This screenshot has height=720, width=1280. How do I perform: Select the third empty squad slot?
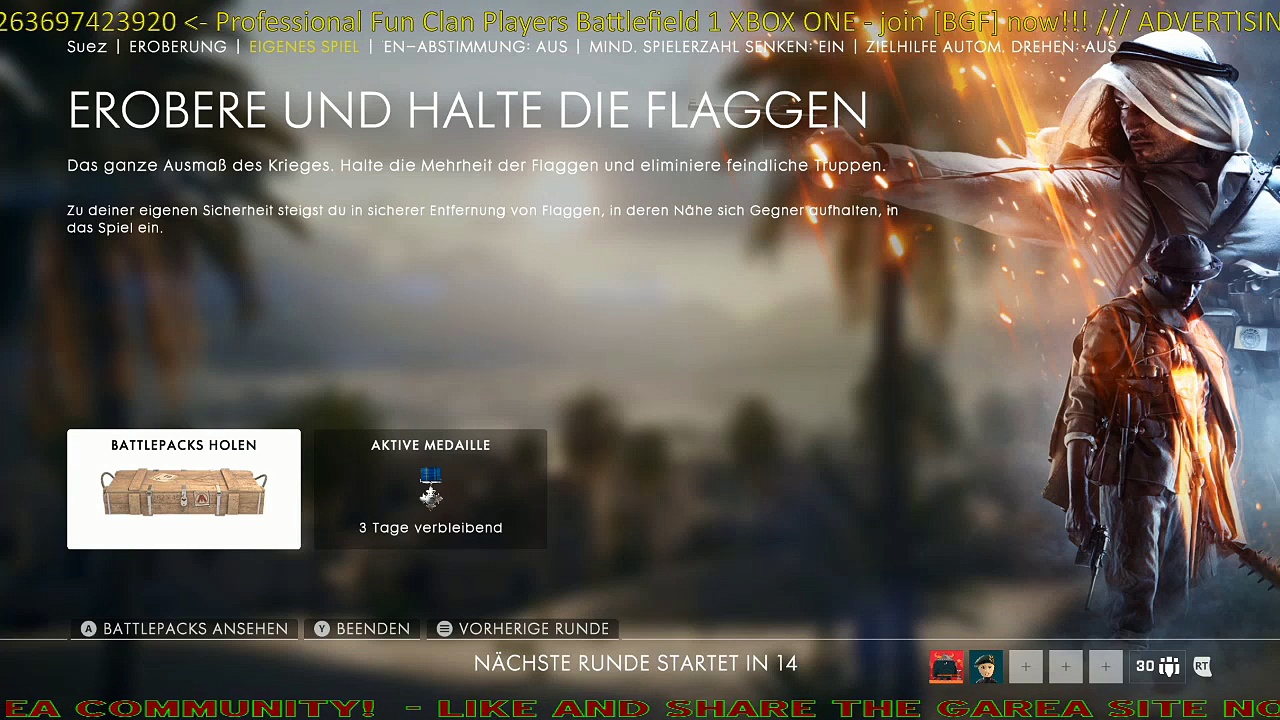coord(1105,666)
